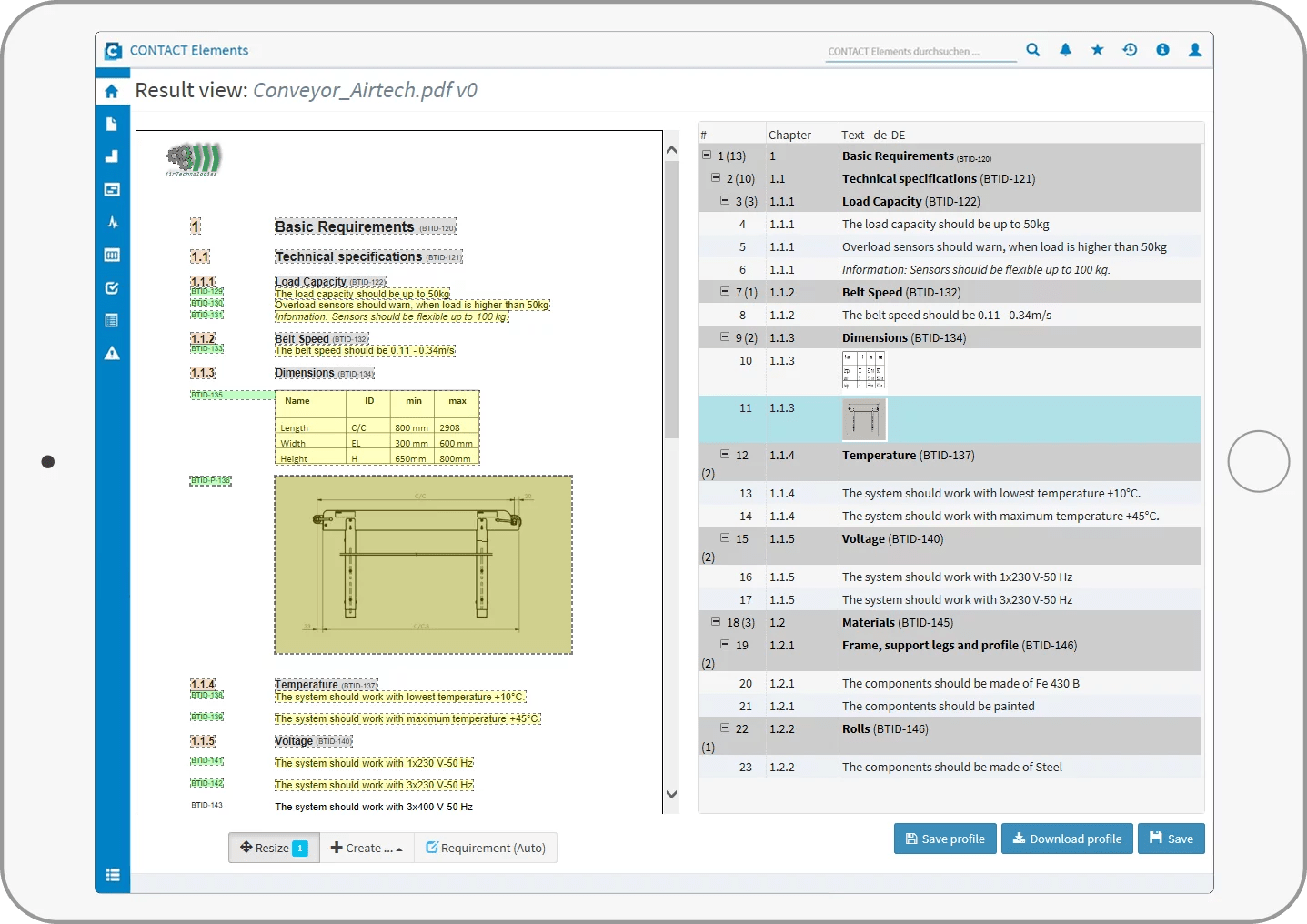
Task: Open the info circle icon
Action: pyautogui.click(x=1162, y=50)
